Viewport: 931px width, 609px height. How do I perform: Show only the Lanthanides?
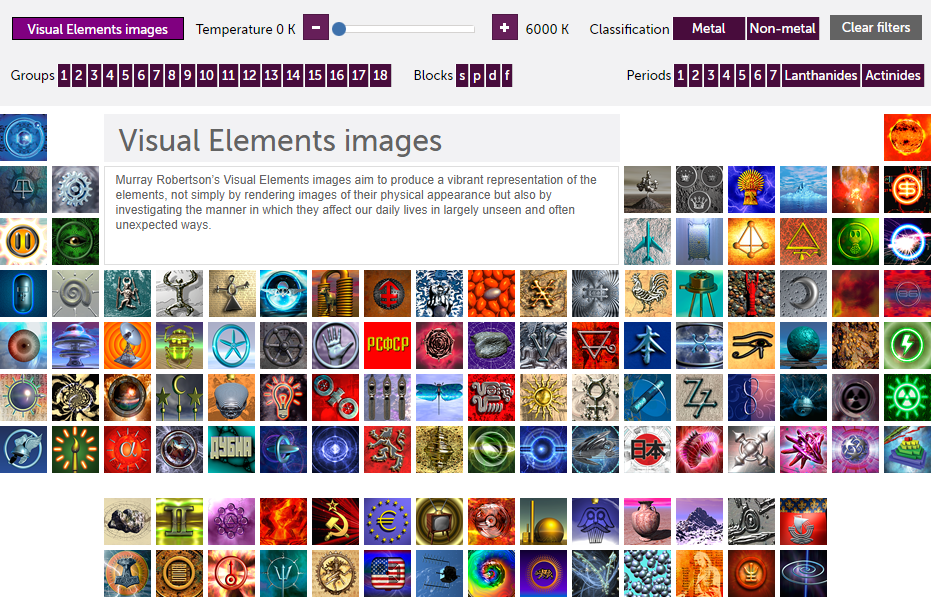tap(821, 75)
